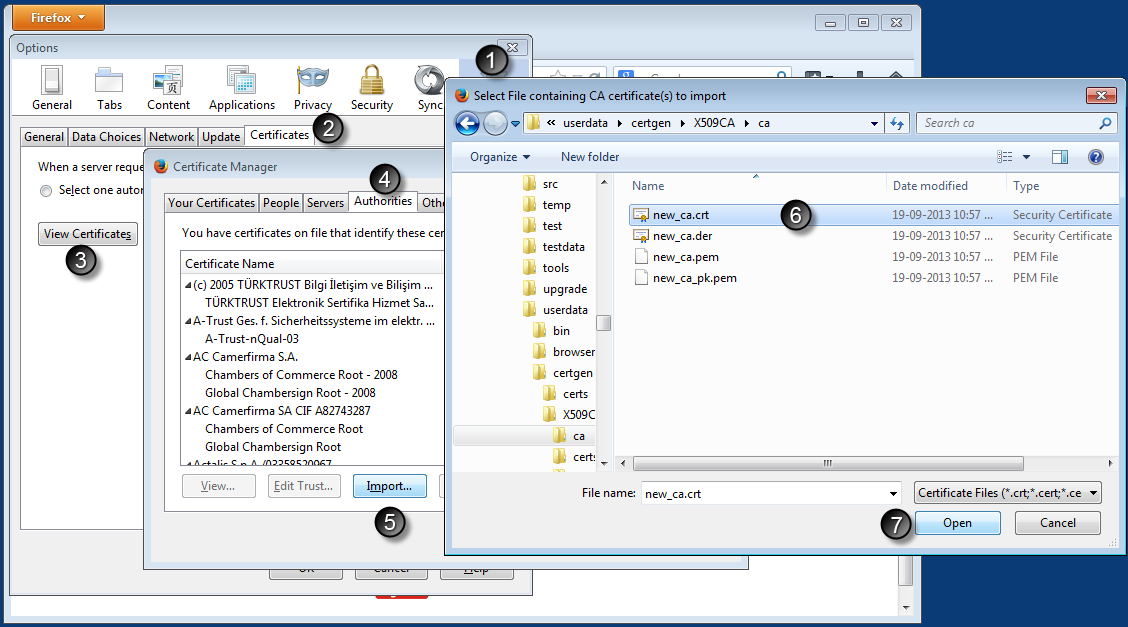The width and height of the screenshot is (1128, 627).
Task: Open the Certificate Files type filter dropdown
Action: click(x=1007, y=493)
